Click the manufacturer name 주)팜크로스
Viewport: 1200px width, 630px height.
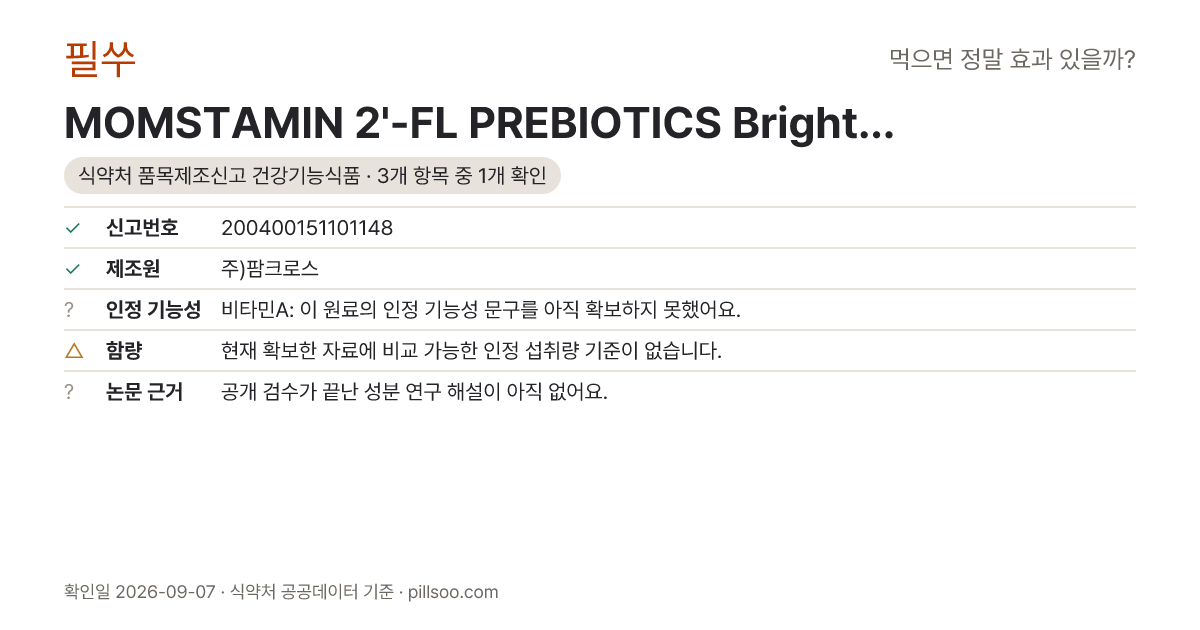(270, 269)
